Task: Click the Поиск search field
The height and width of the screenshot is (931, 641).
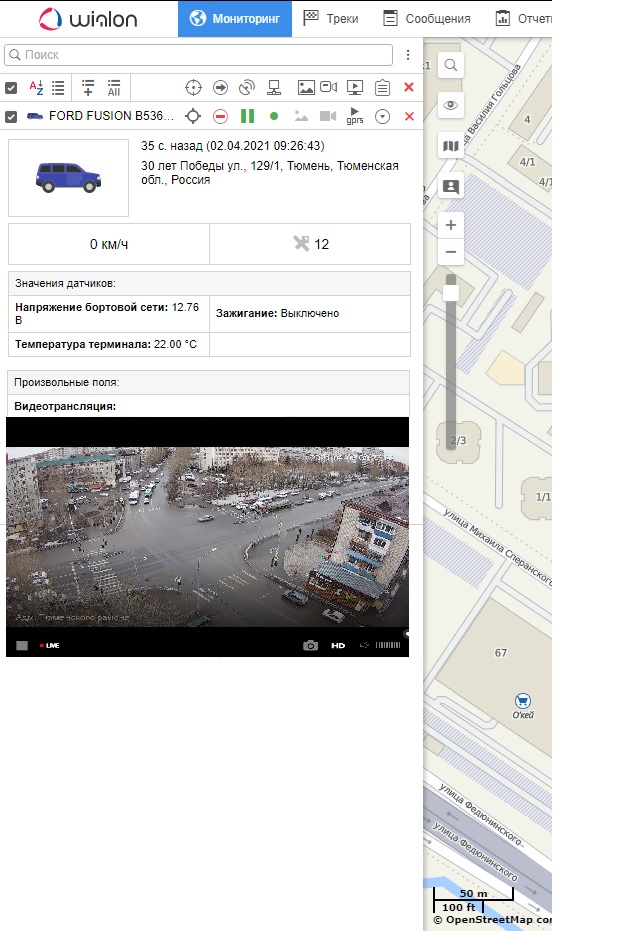Action: 198,55
